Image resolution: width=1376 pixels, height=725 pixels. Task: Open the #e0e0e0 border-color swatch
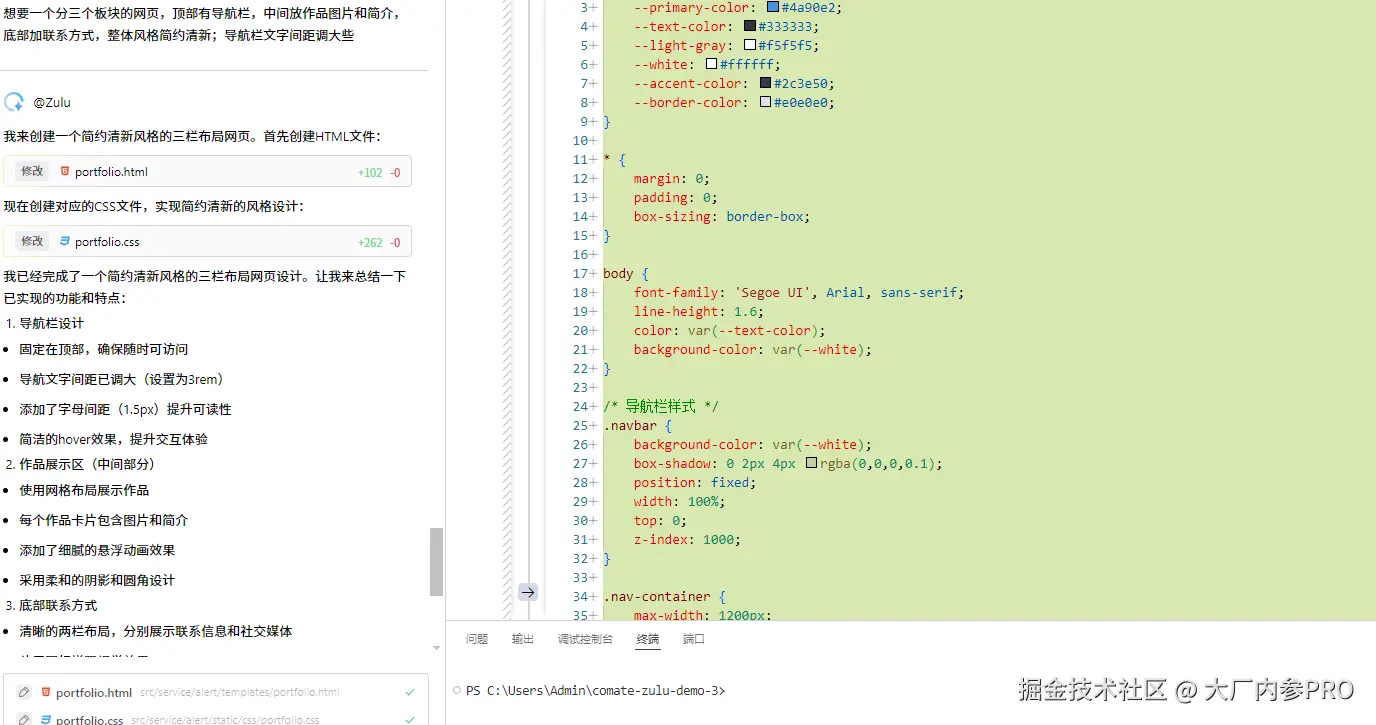click(766, 102)
